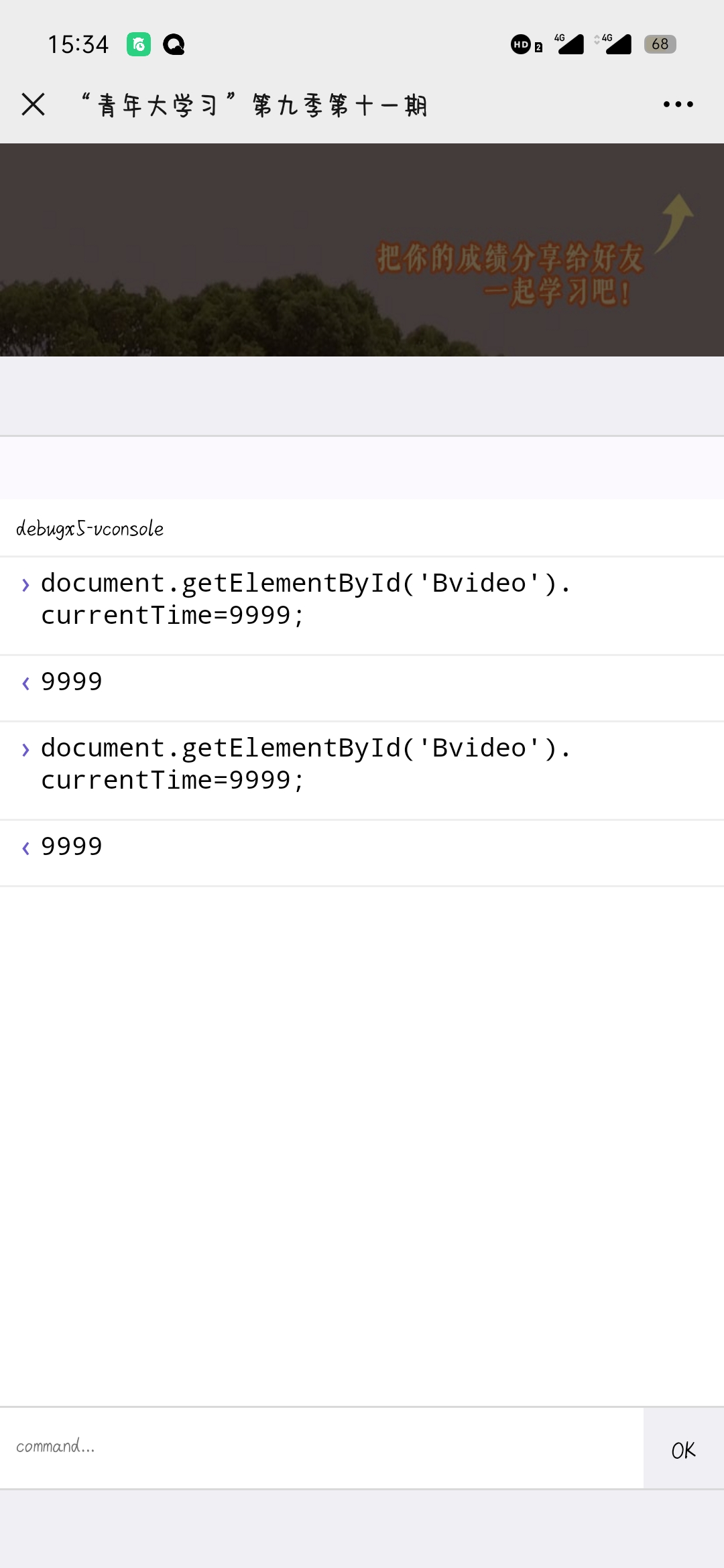Tap the right 4G signal strength icon
724x1568 pixels.
pos(615,44)
